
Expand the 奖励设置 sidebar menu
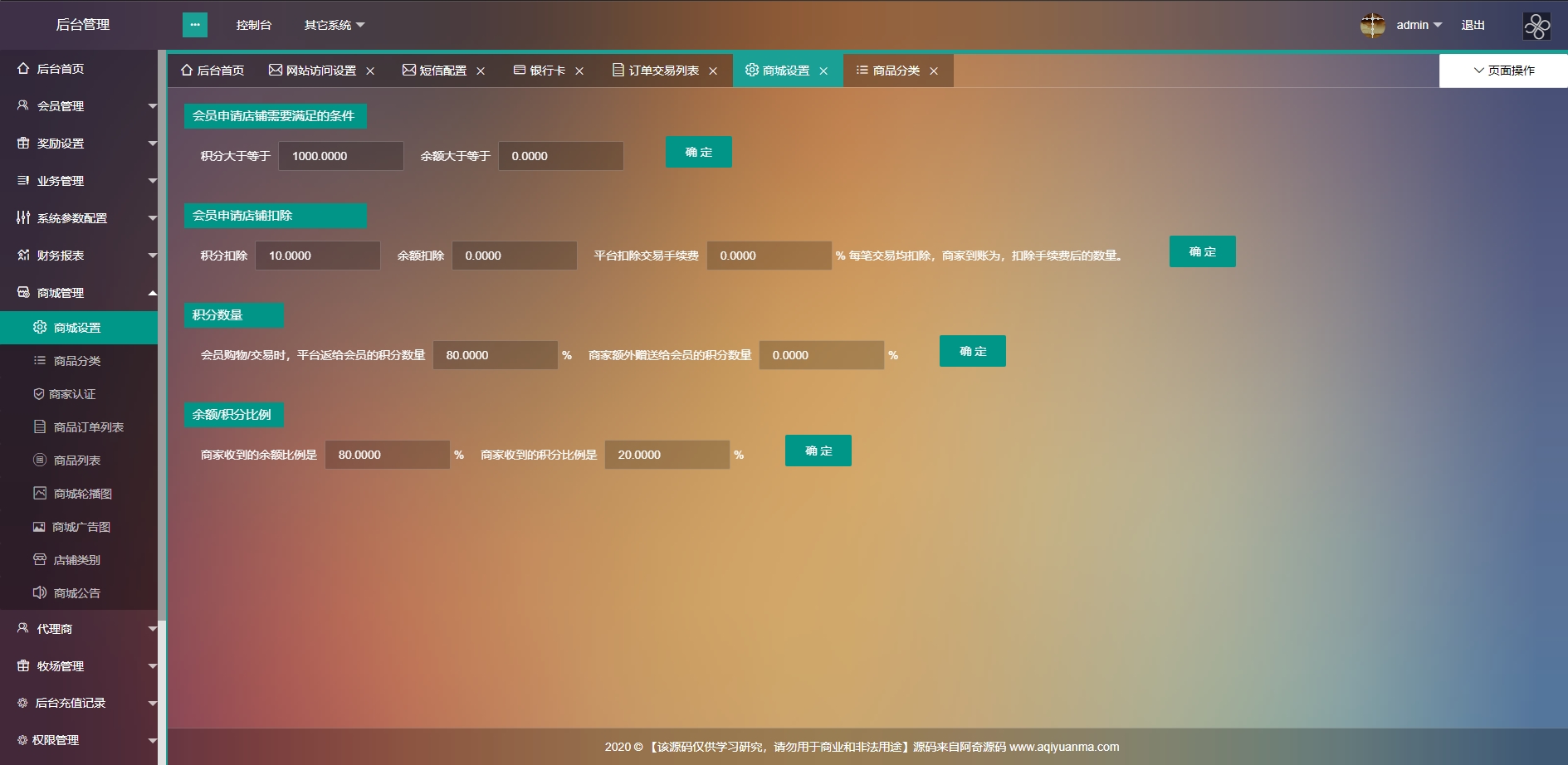coord(79,144)
